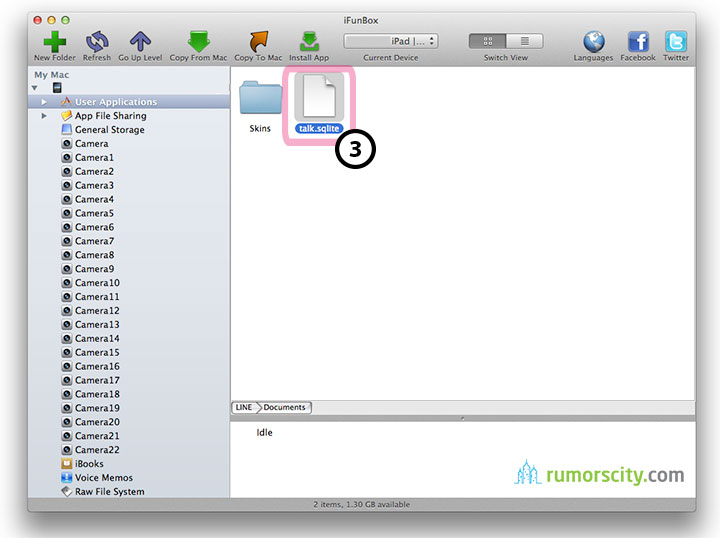Click the New Folder green plus icon
This screenshot has width=720, height=538.
pos(55,42)
